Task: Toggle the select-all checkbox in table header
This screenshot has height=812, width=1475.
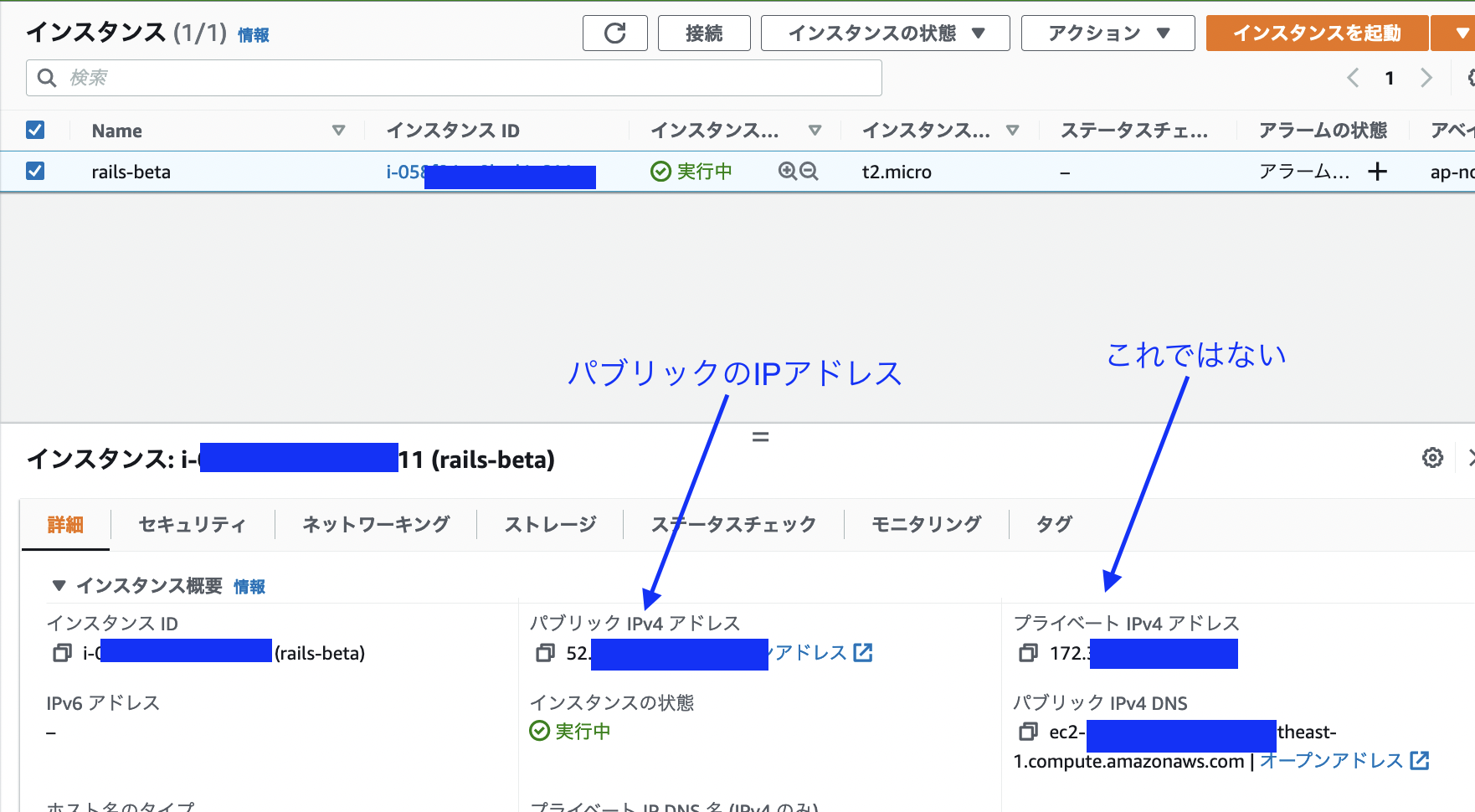Action: 35,130
